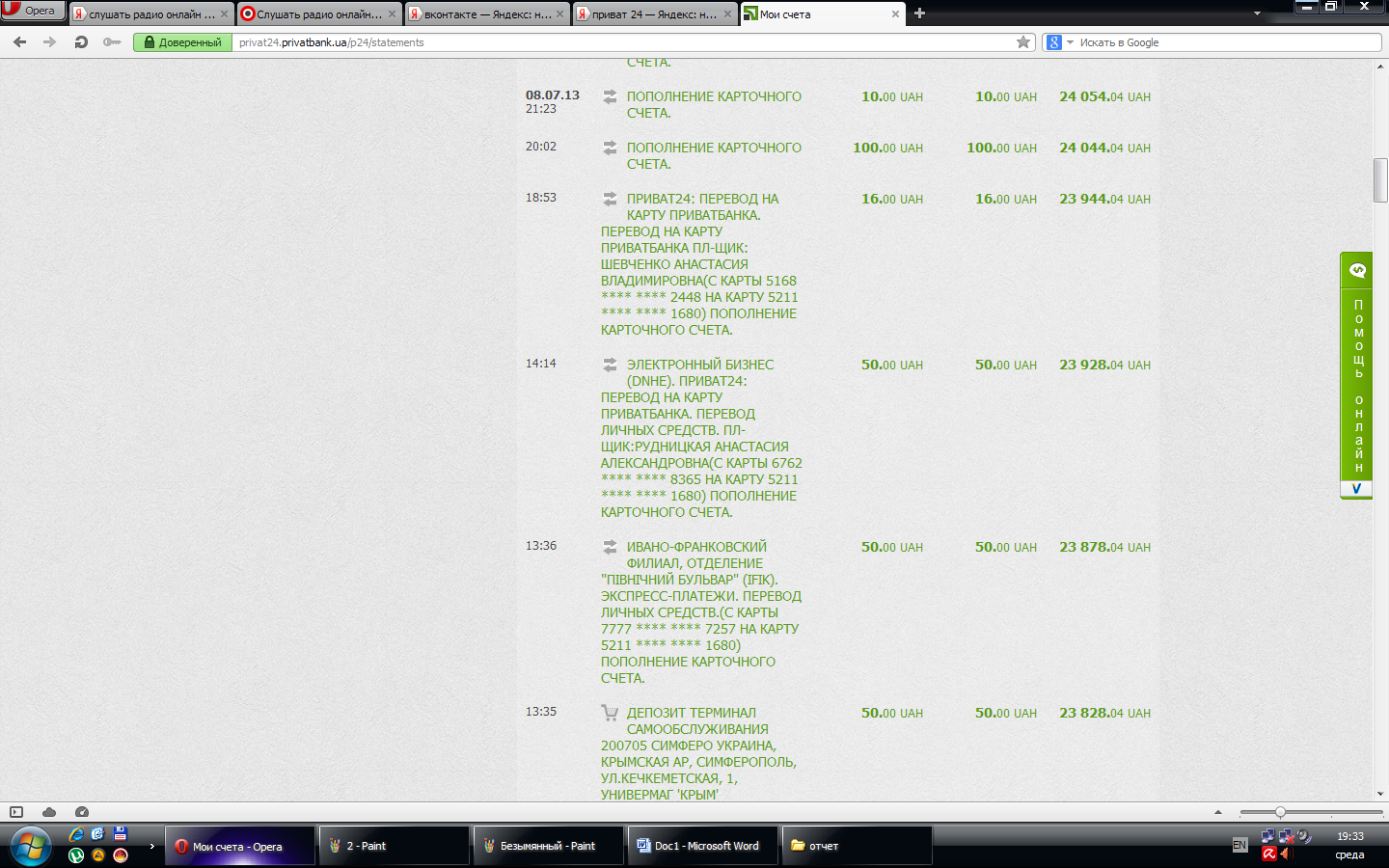Click the 14:14 transaction transfer arrows icon
Image resolution: width=1389 pixels, height=868 pixels.
tap(610, 365)
